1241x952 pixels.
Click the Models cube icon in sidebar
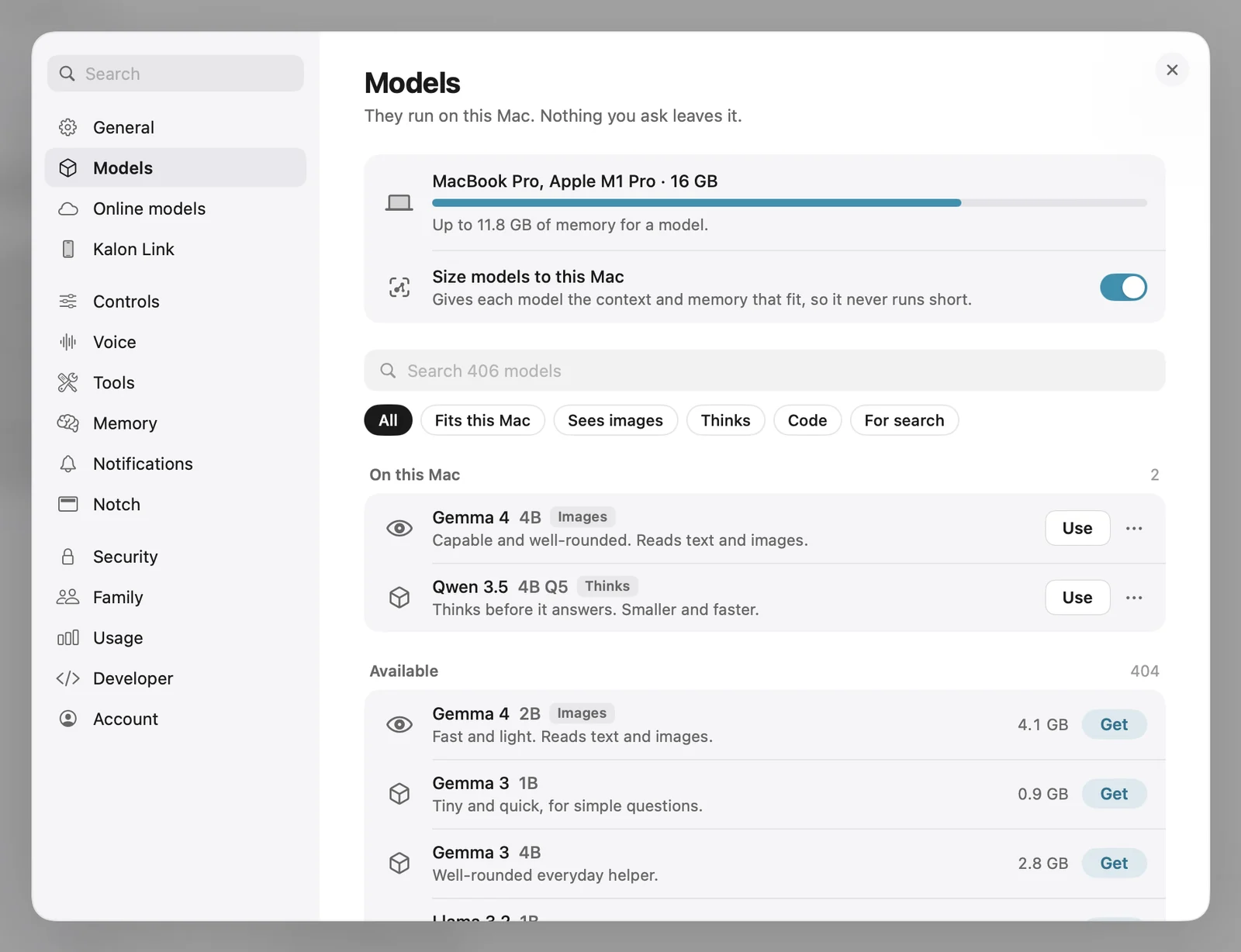[x=68, y=167]
